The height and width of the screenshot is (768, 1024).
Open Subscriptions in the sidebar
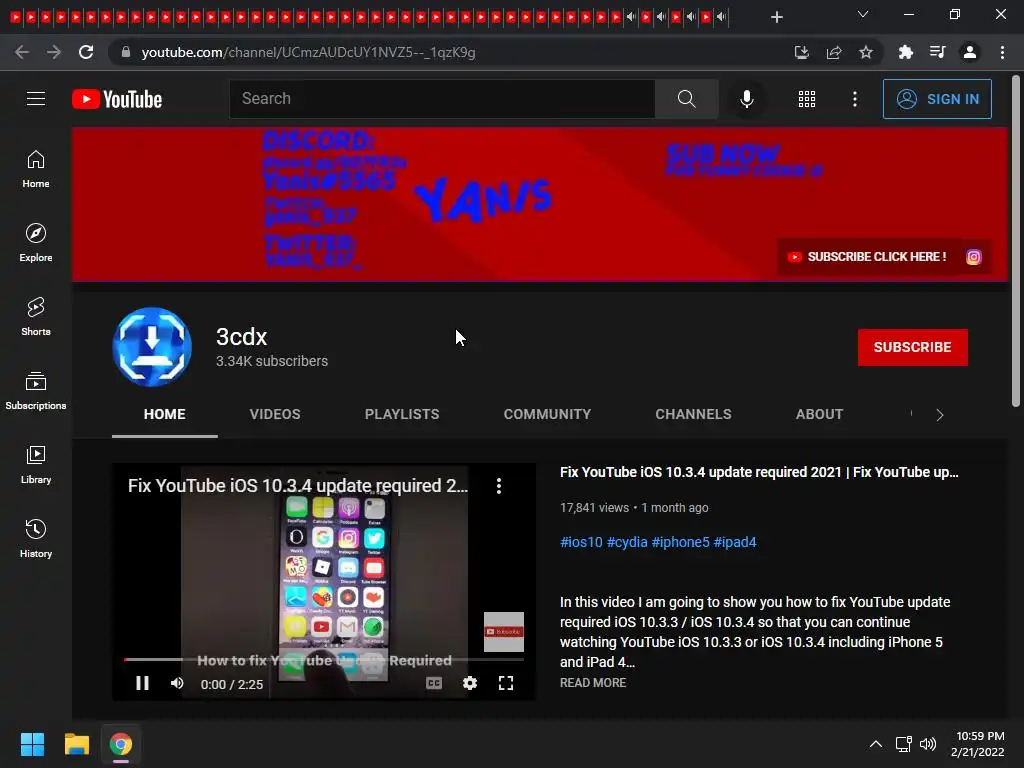click(x=36, y=390)
